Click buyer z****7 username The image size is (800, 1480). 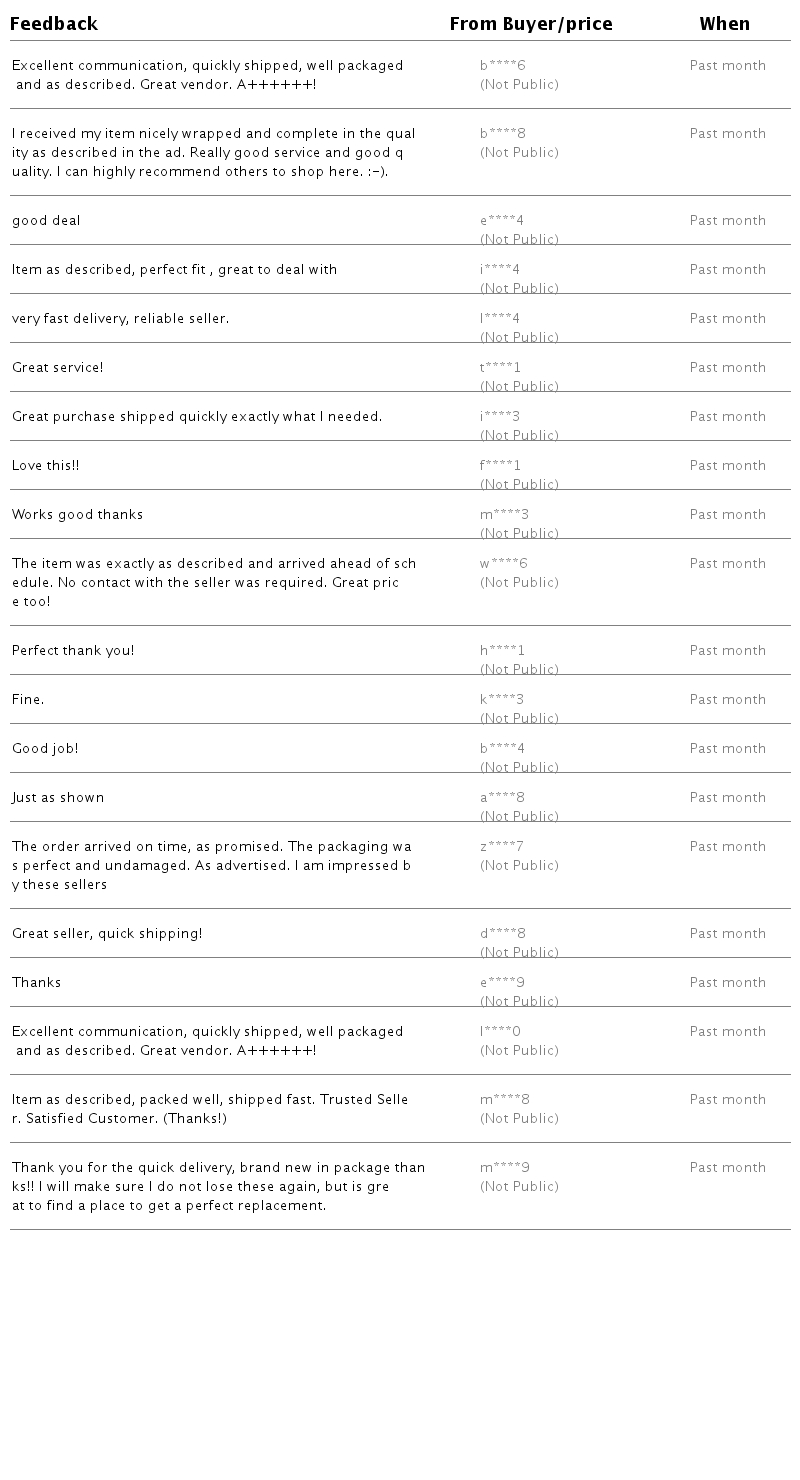coord(502,847)
